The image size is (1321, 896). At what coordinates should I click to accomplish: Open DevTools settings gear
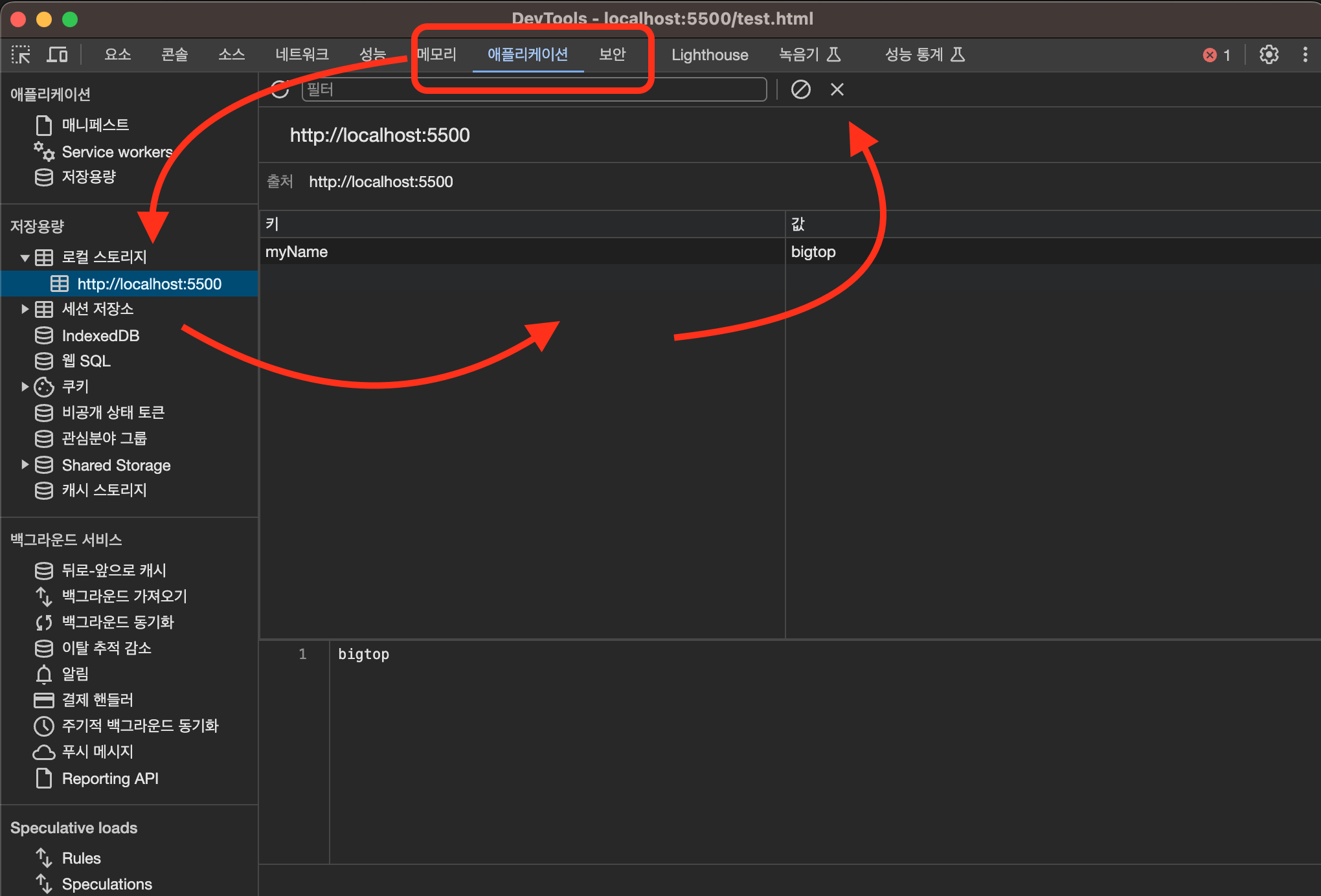pyautogui.click(x=1269, y=55)
